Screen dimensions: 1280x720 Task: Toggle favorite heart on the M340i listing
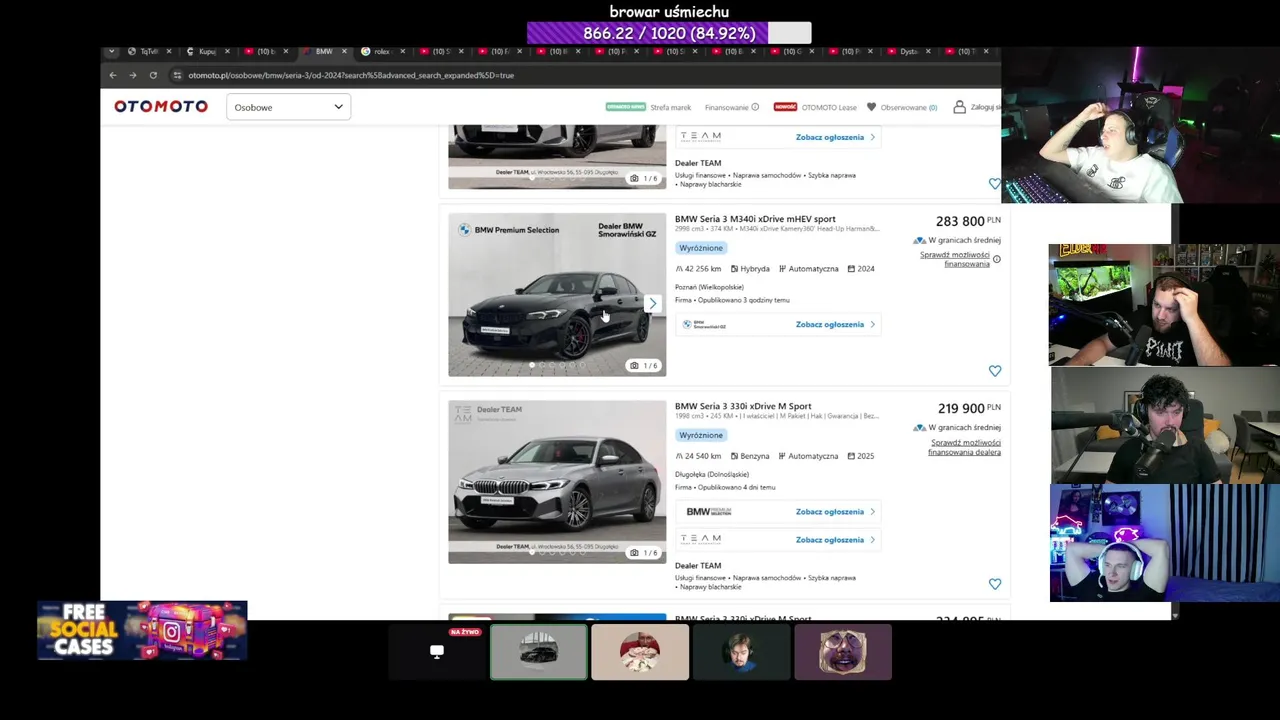coord(994,371)
